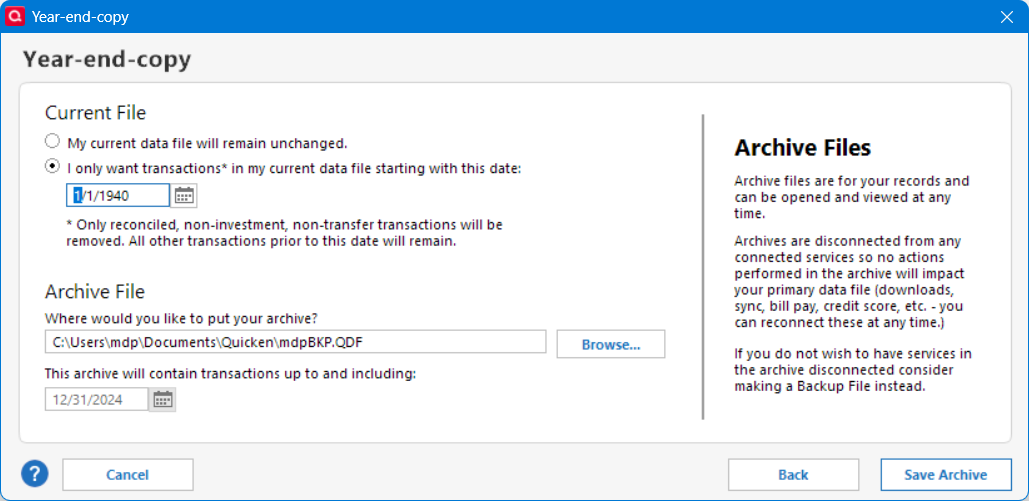Click the 'Archive Files' heading text
The height and width of the screenshot is (501, 1029).
[803, 148]
